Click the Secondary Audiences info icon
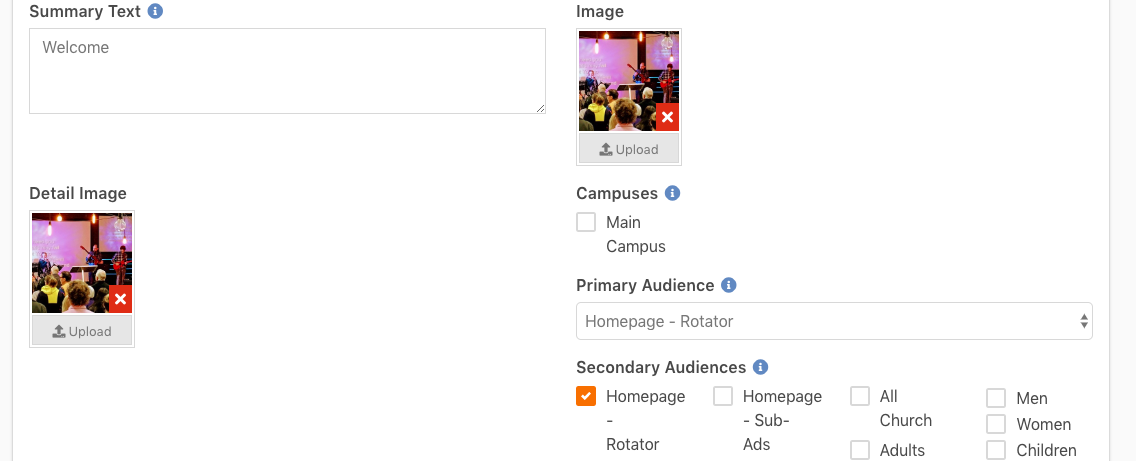 coord(761,367)
